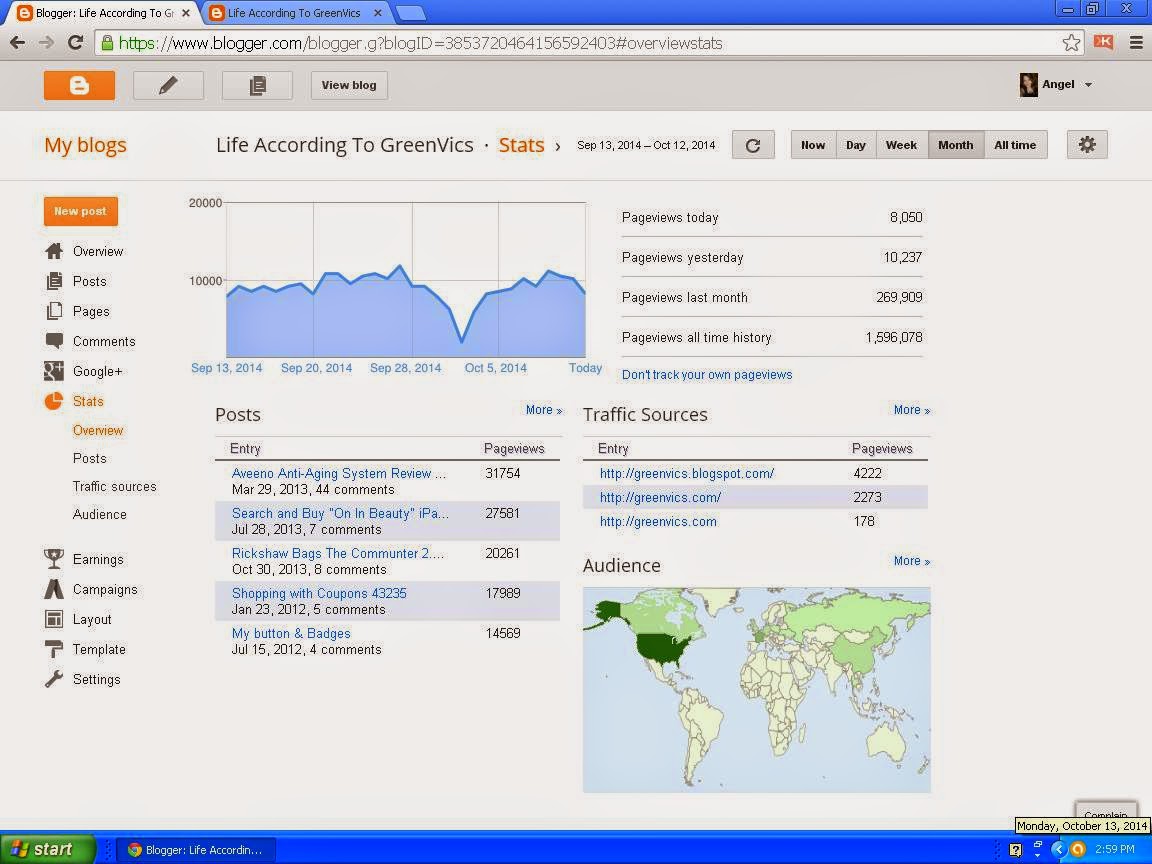Open Stats Posts sub-item

click(90, 458)
